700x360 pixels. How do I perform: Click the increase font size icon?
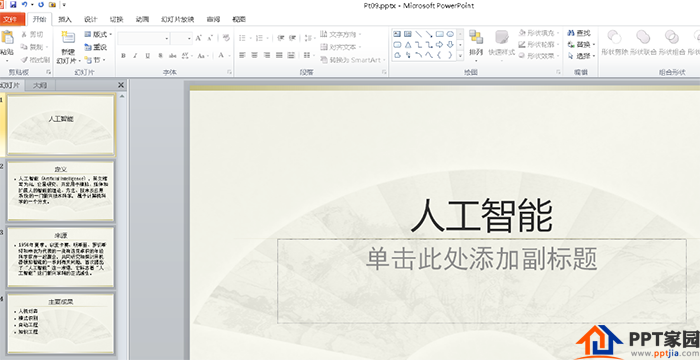point(199,38)
